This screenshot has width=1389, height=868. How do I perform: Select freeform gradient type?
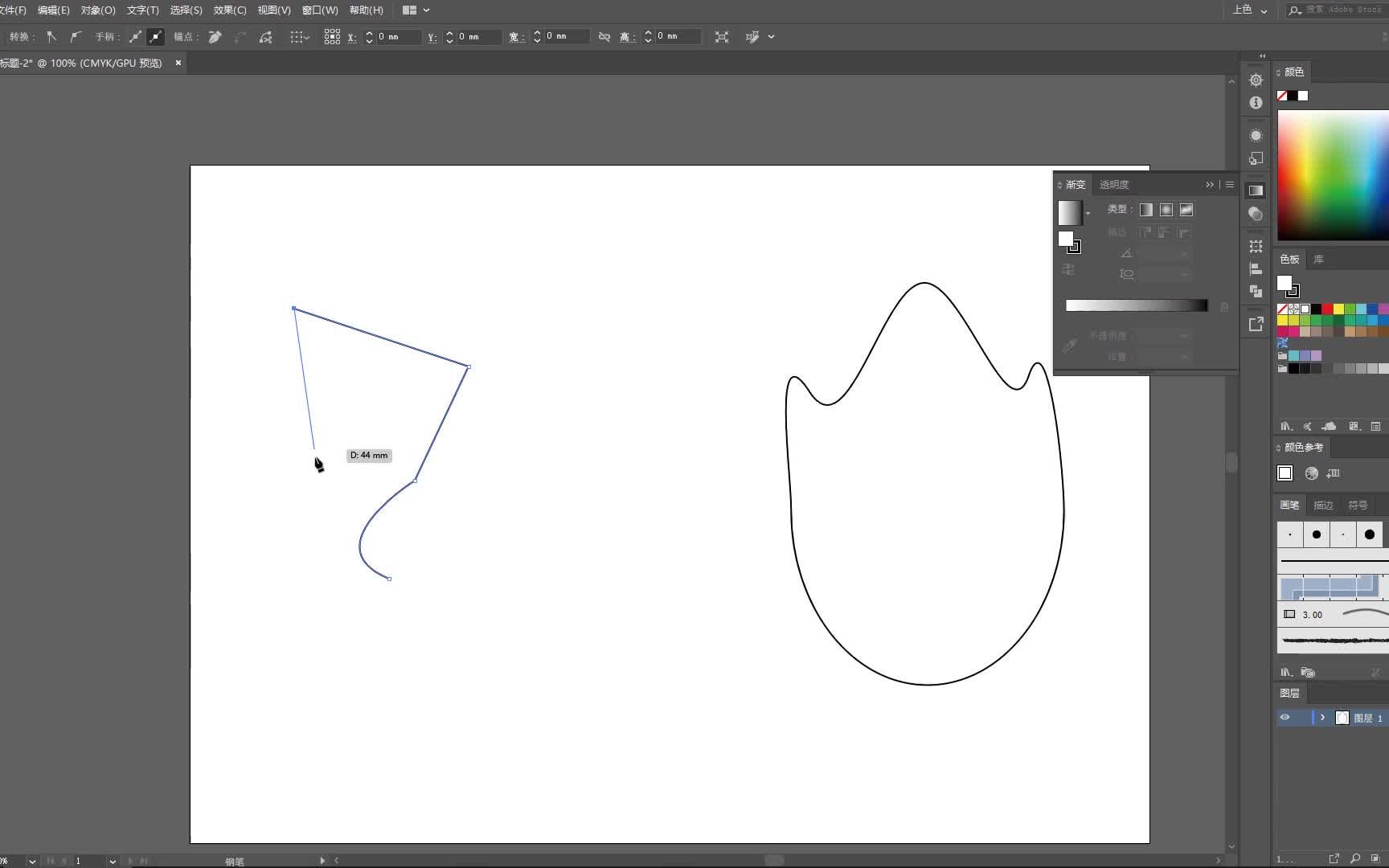(x=1186, y=210)
